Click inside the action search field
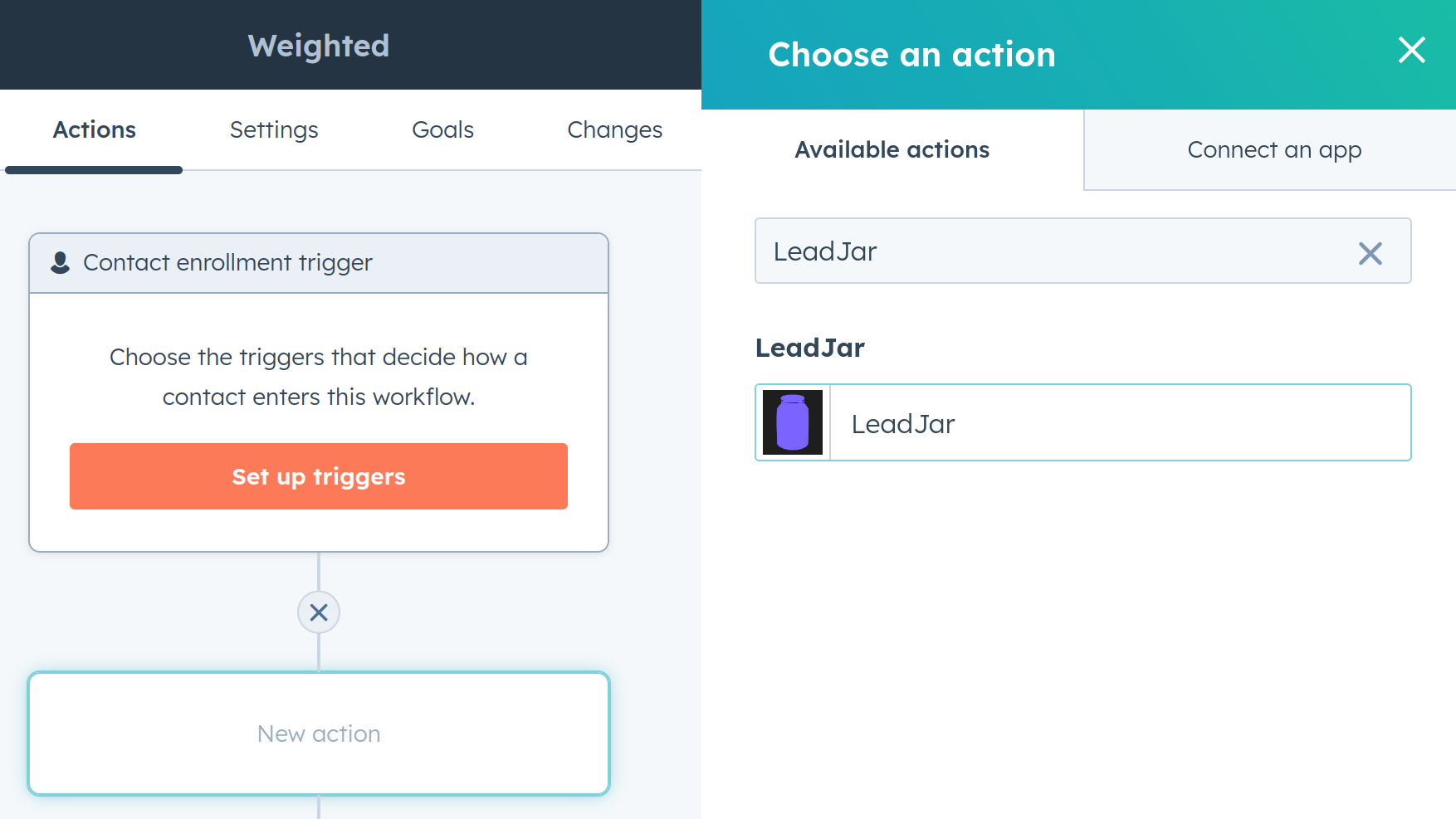Image resolution: width=1456 pixels, height=819 pixels. point(996,251)
